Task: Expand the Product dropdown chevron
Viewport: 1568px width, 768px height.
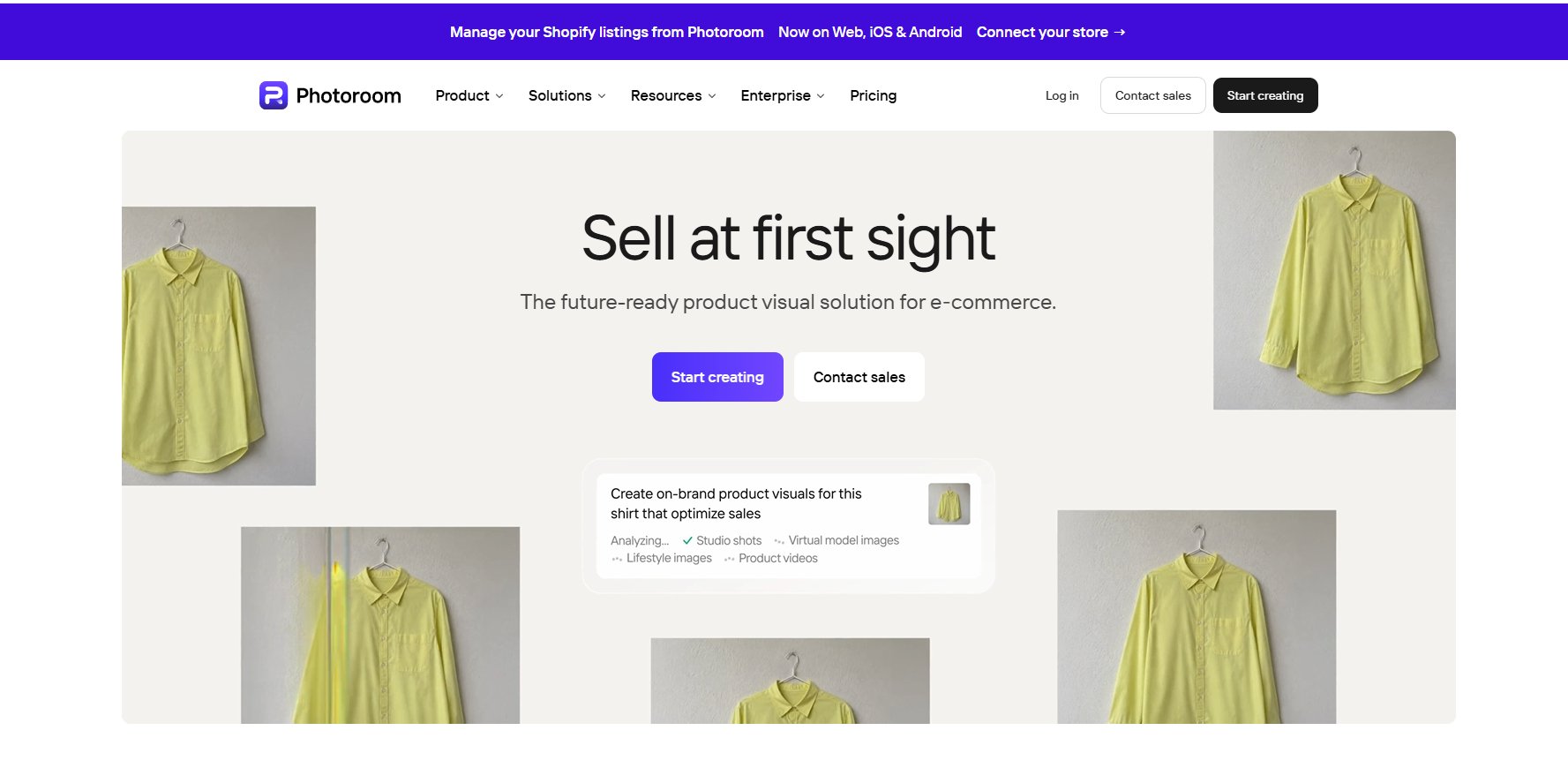Action: (499, 96)
